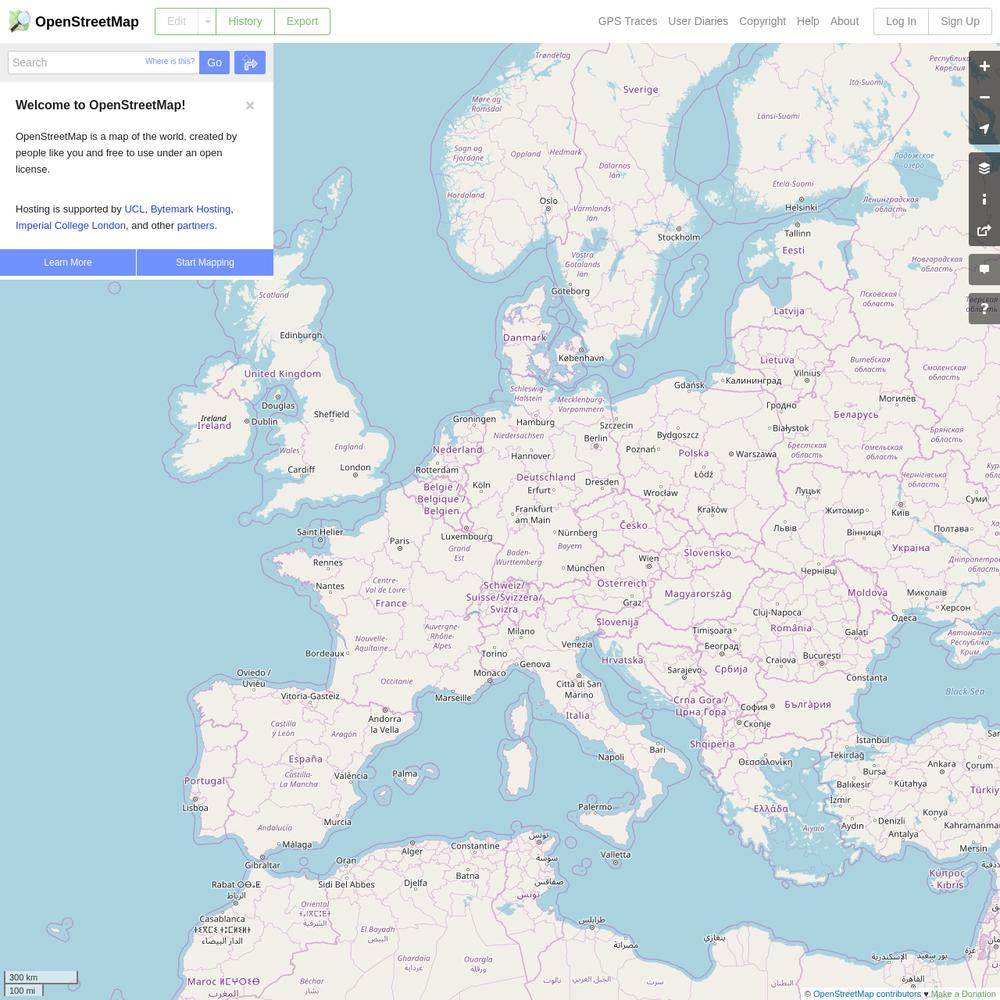Open the Export tab
This screenshot has height=1000, width=1000.
click(302, 22)
